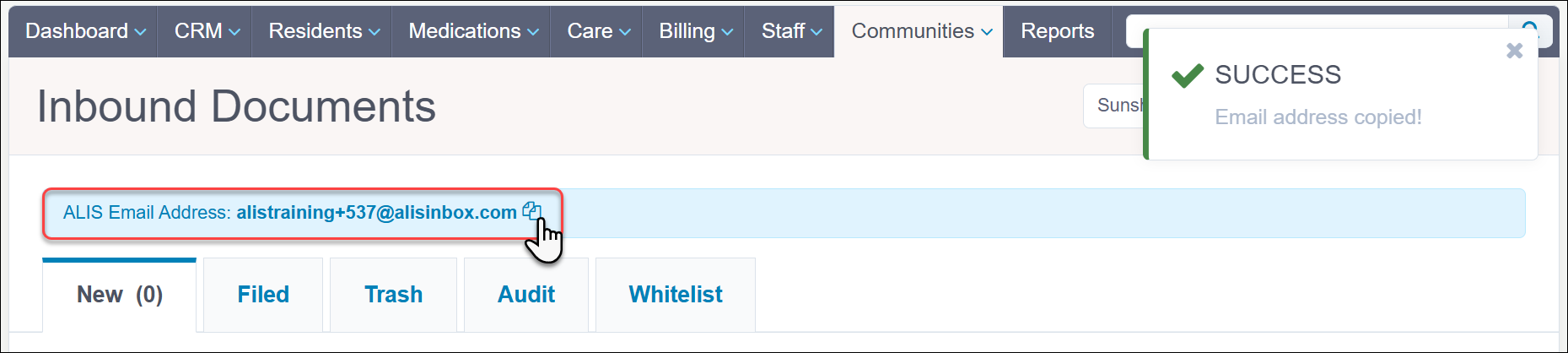Select the Whitelist tab
This screenshot has height=353, width=1568.
click(676, 294)
